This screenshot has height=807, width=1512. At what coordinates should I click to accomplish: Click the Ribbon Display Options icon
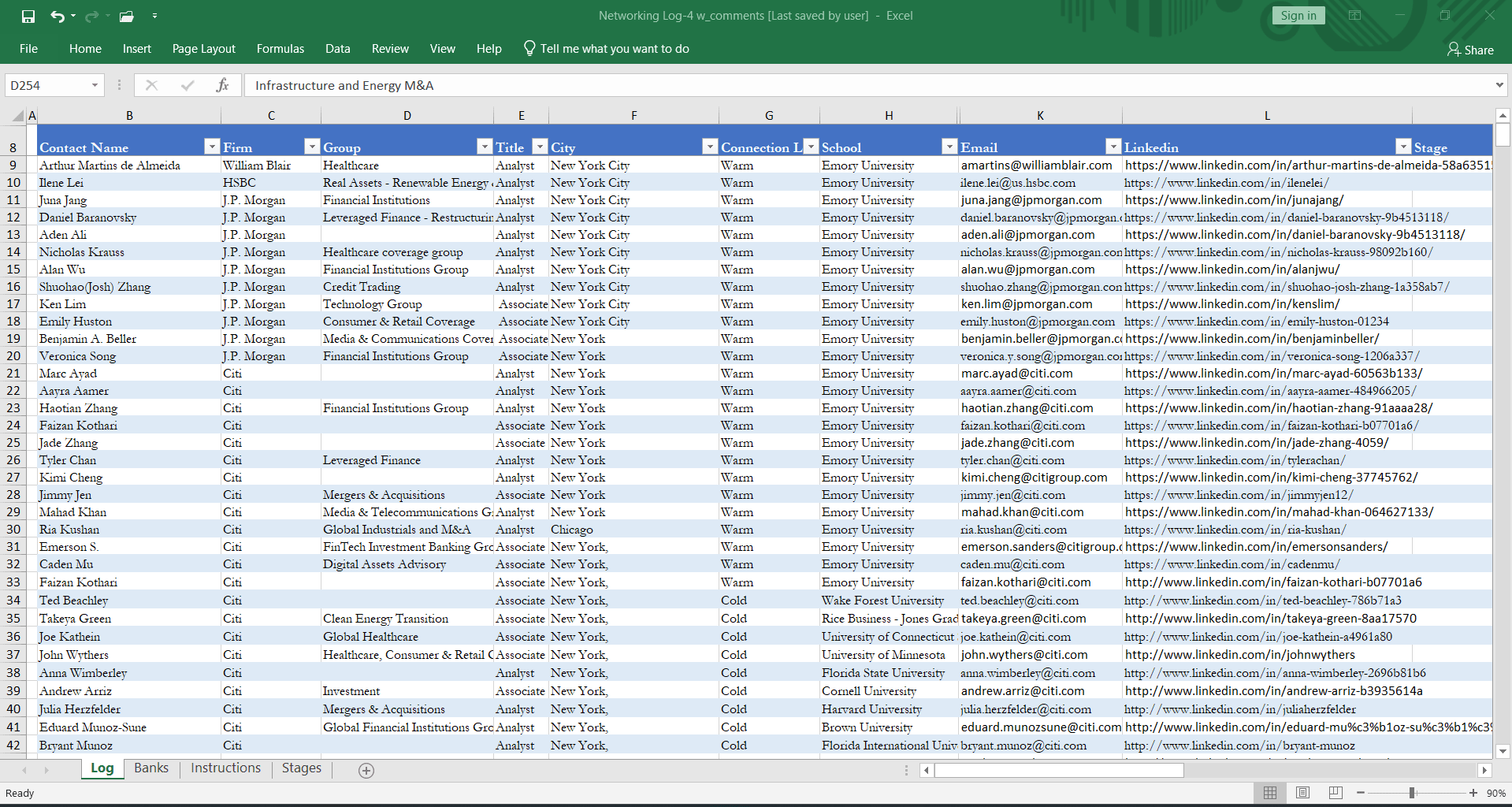tap(1355, 16)
